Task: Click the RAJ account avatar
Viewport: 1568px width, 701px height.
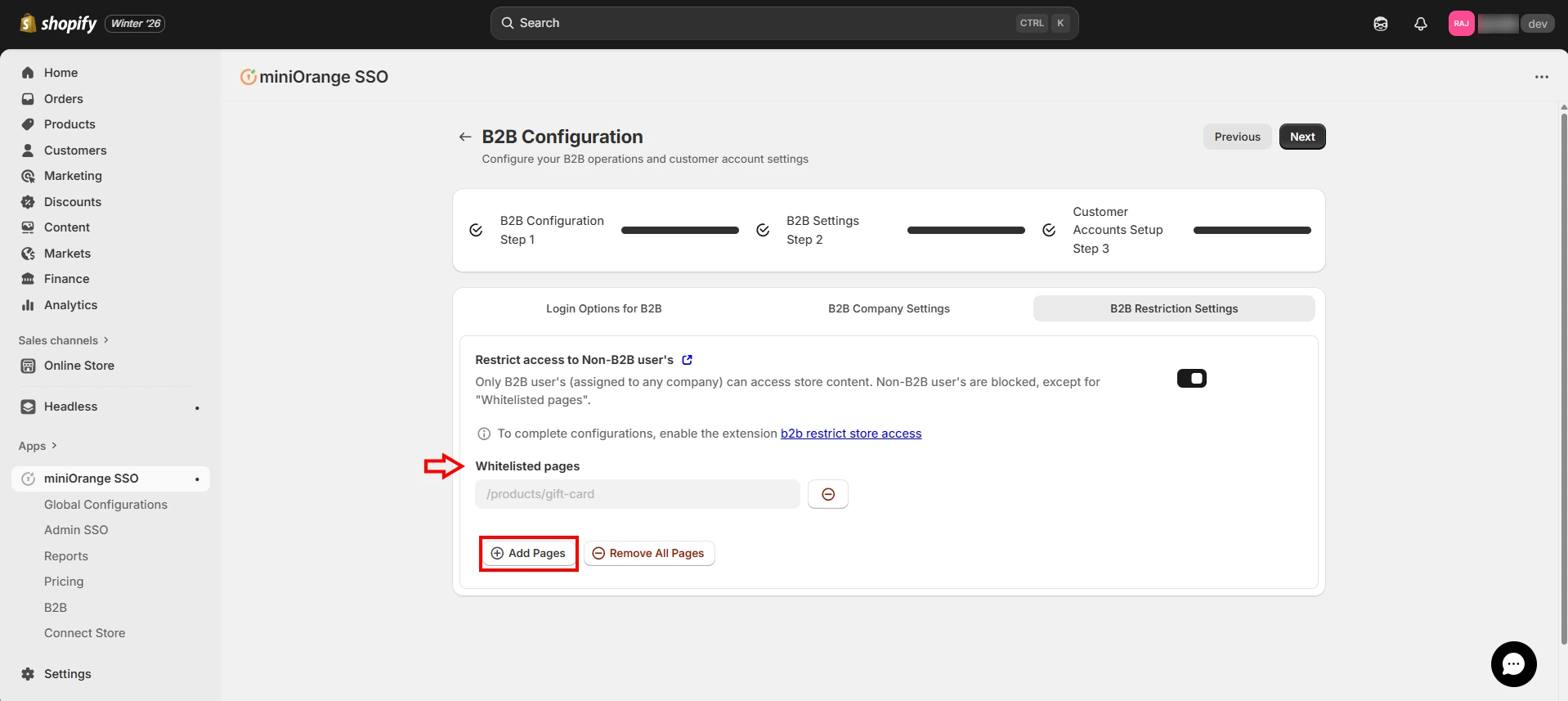Action: point(1462,24)
